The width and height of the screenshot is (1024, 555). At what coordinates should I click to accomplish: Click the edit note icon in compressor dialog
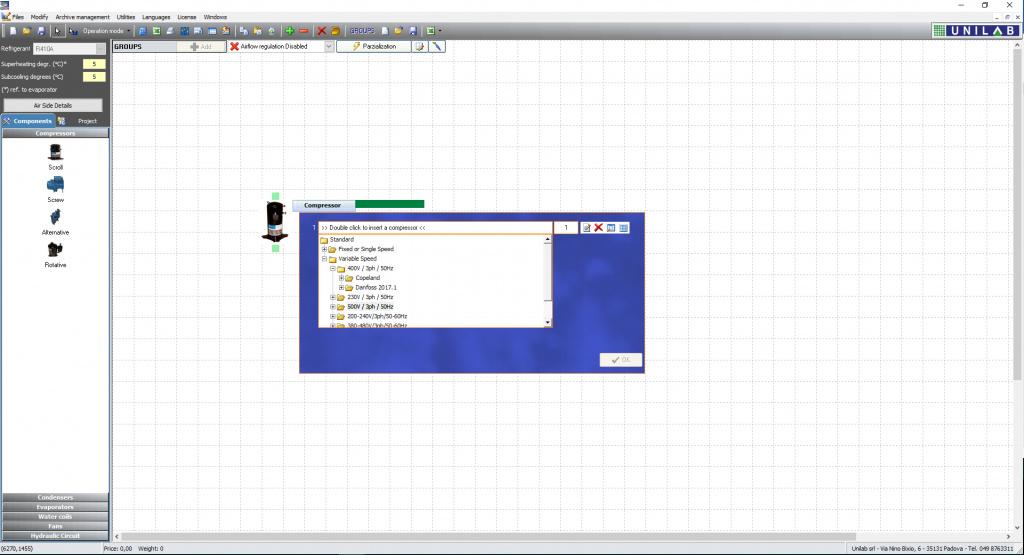click(x=586, y=228)
